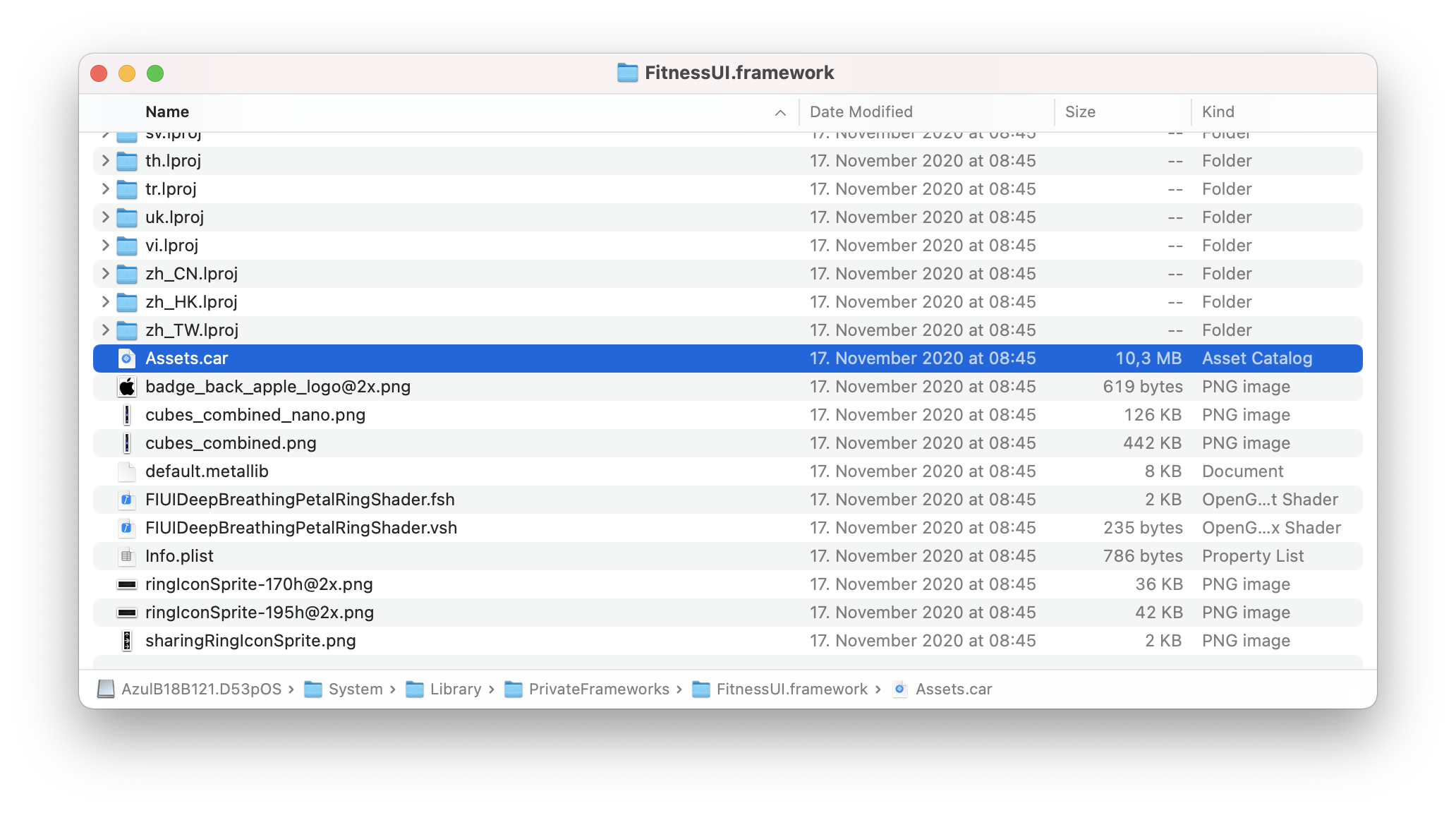Click the badge_back_apple_logo@2x.png Apple logo icon
The height and width of the screenshot is (813, 1456).
[126, 387]
